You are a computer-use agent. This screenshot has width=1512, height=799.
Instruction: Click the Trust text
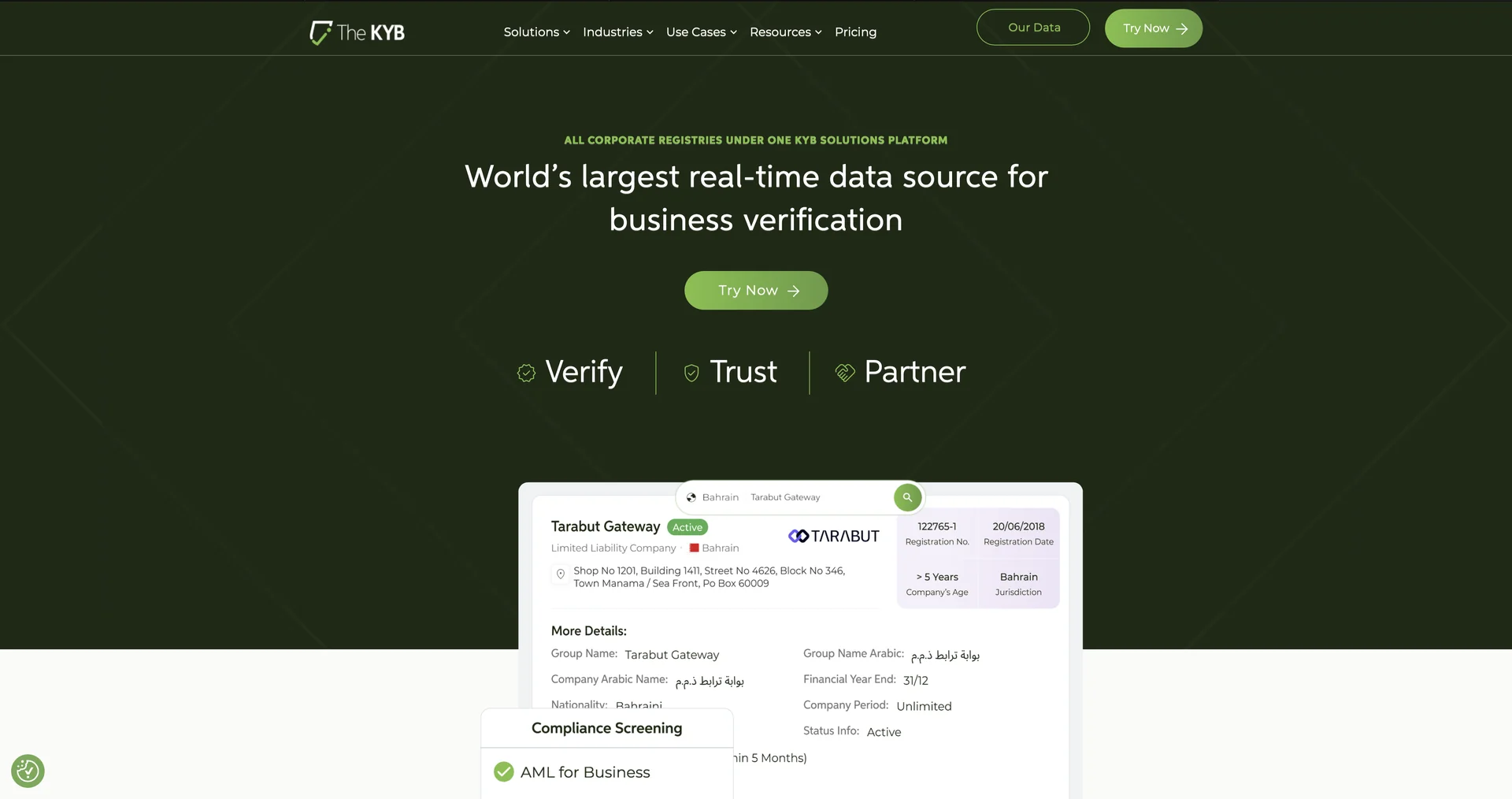tap(743, 372)
